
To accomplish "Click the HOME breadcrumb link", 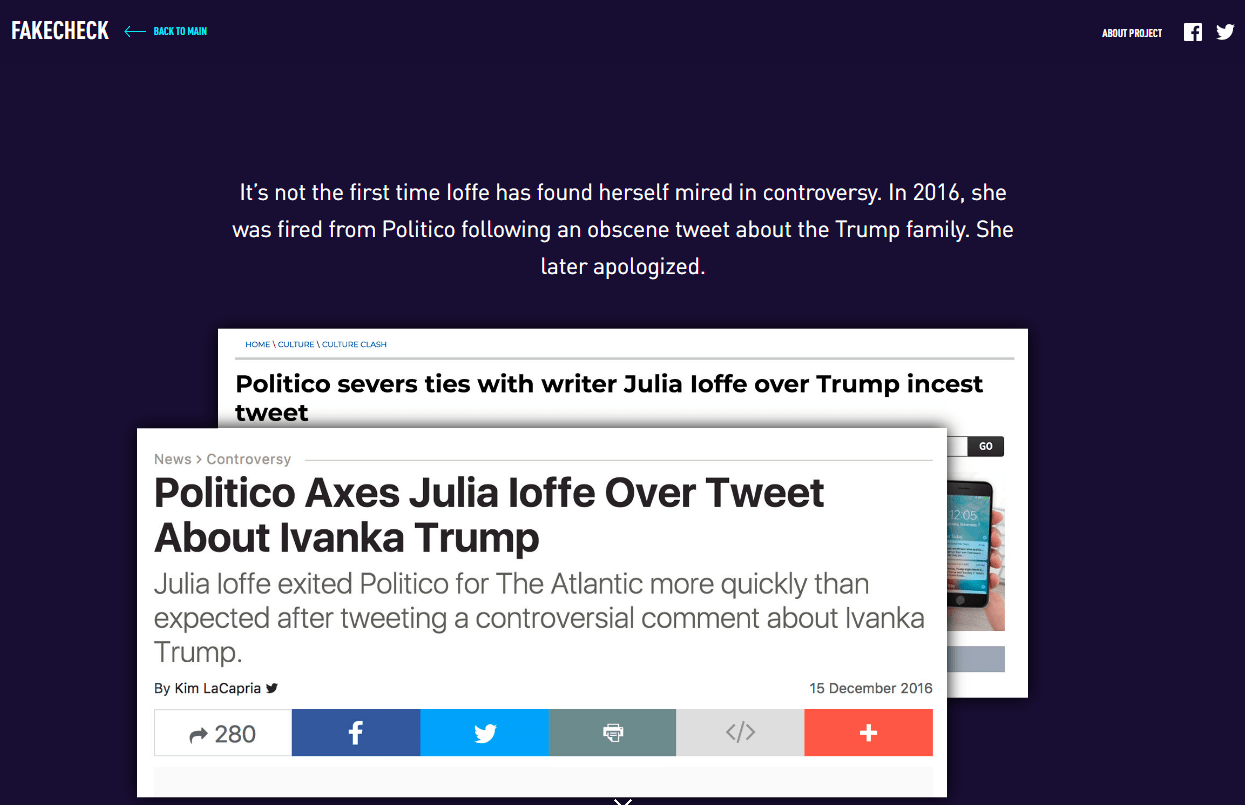I will 257,344.
